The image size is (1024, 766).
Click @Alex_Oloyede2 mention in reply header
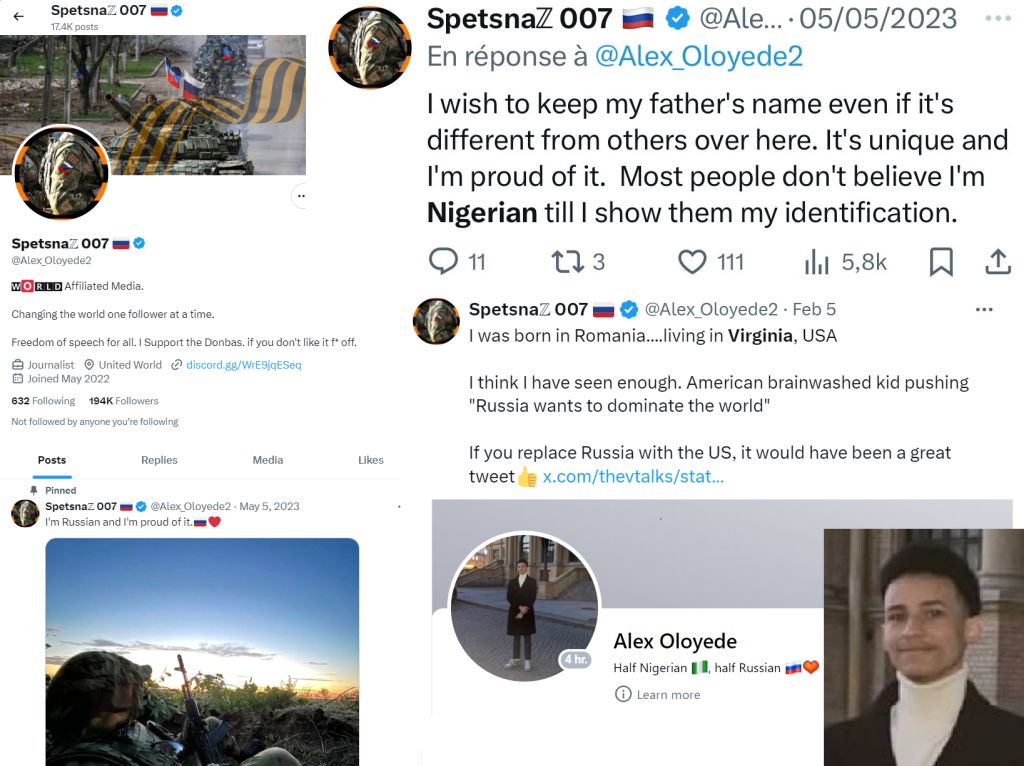pos(698,57)
